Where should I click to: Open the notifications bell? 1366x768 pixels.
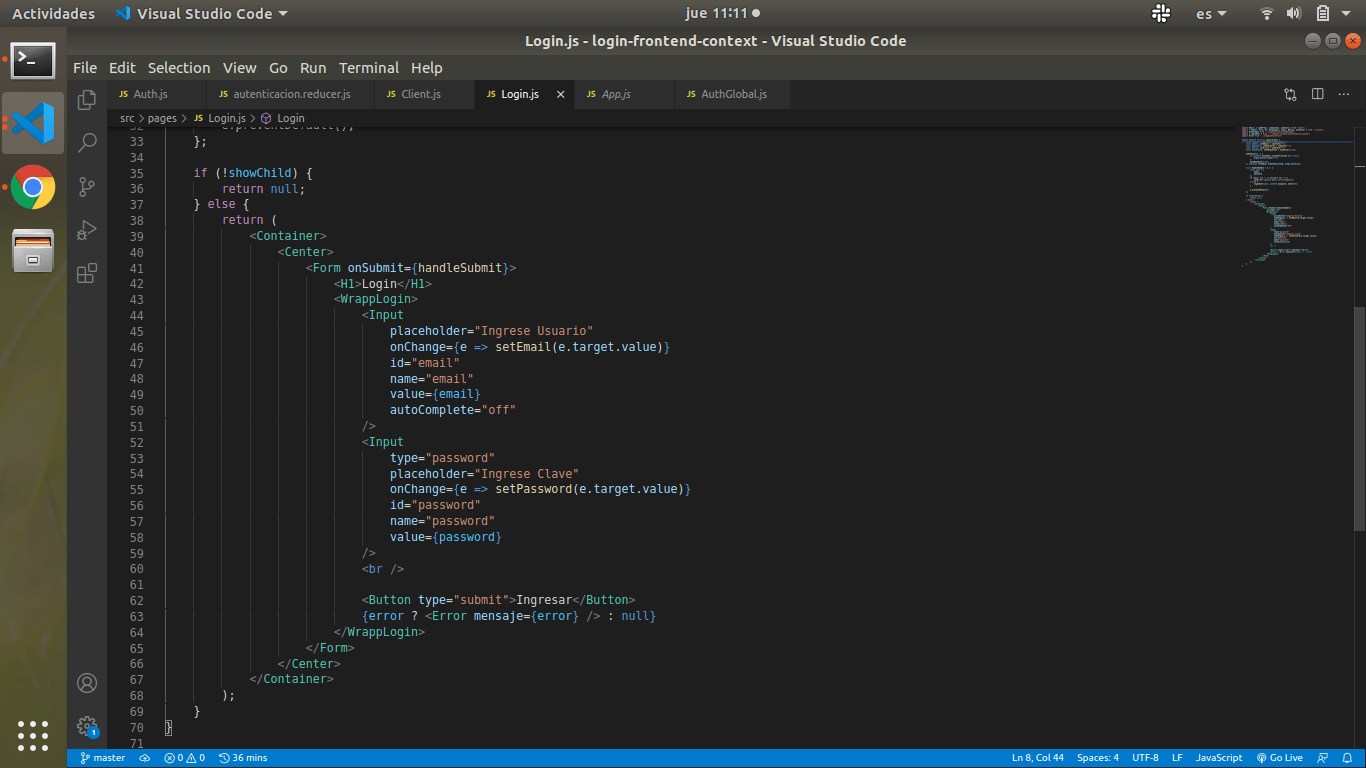click(1347, 758)
